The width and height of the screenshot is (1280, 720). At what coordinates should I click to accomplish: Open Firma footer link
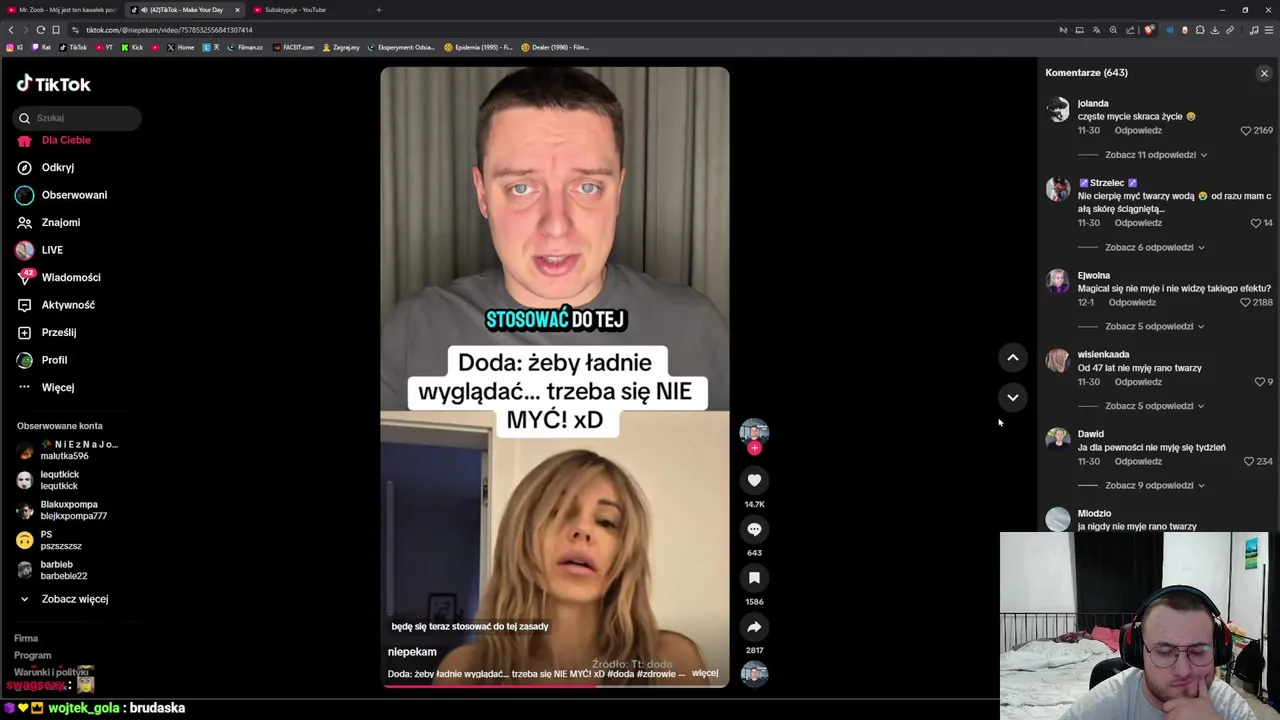pyautogui.click(x=26, y=638)
